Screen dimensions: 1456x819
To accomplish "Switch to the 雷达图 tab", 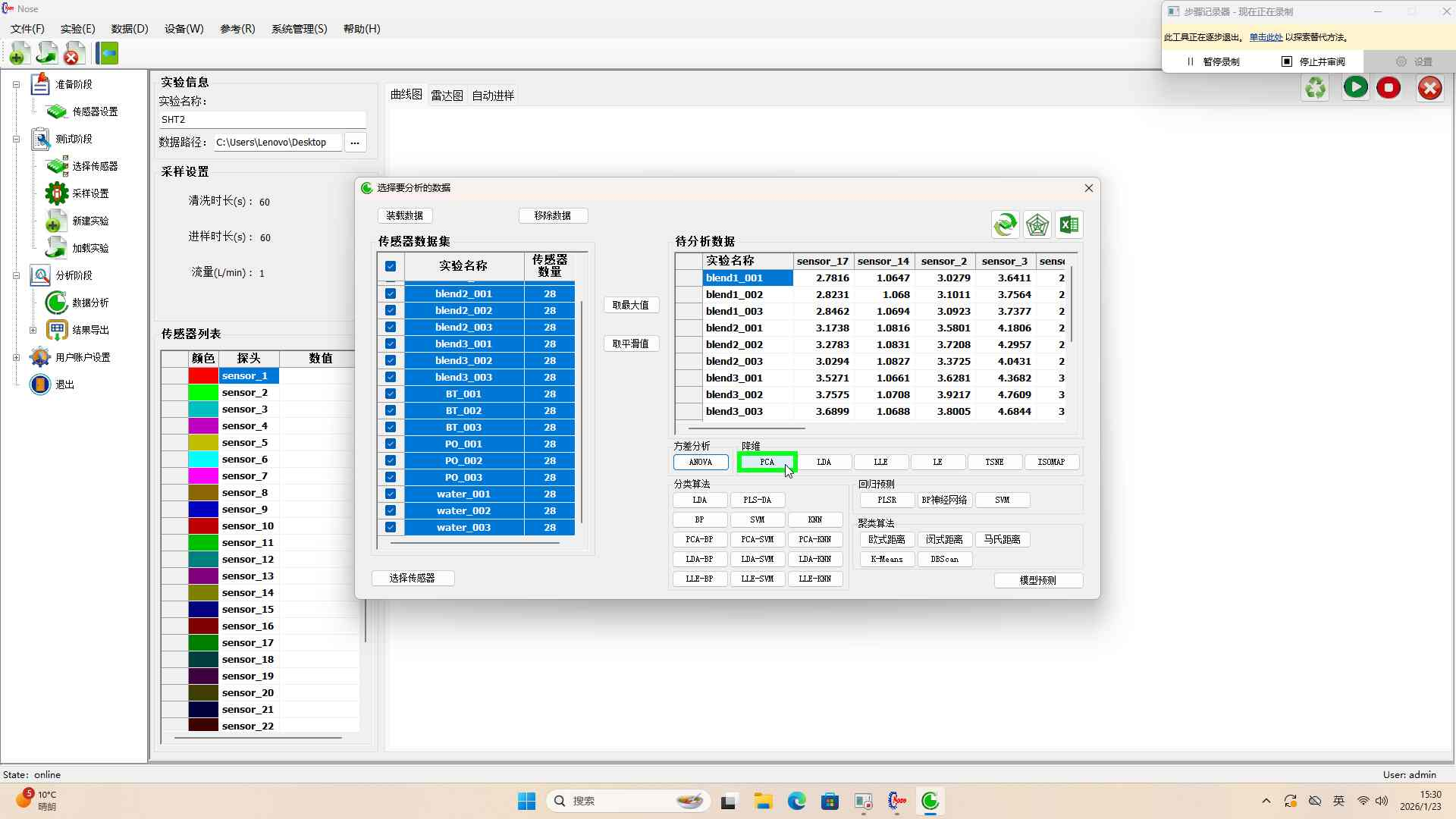I will [x=447, y=96].
